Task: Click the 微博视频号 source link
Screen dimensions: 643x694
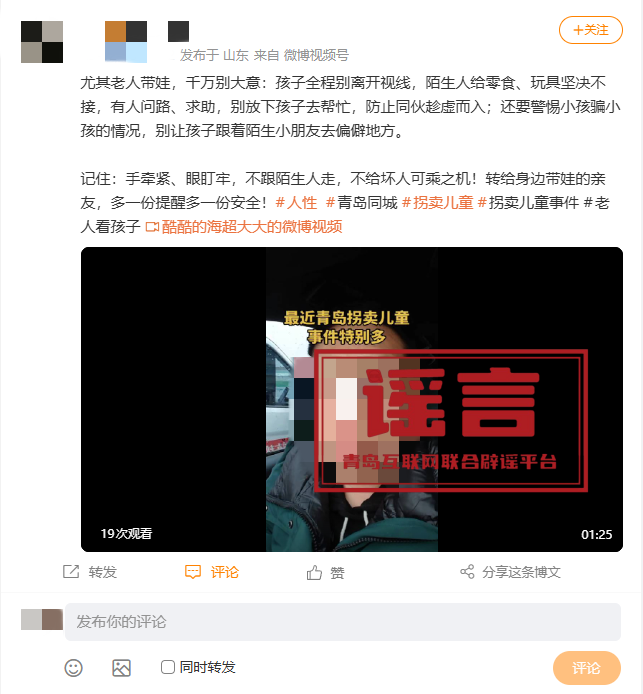Action: click(x=316, y=55)
